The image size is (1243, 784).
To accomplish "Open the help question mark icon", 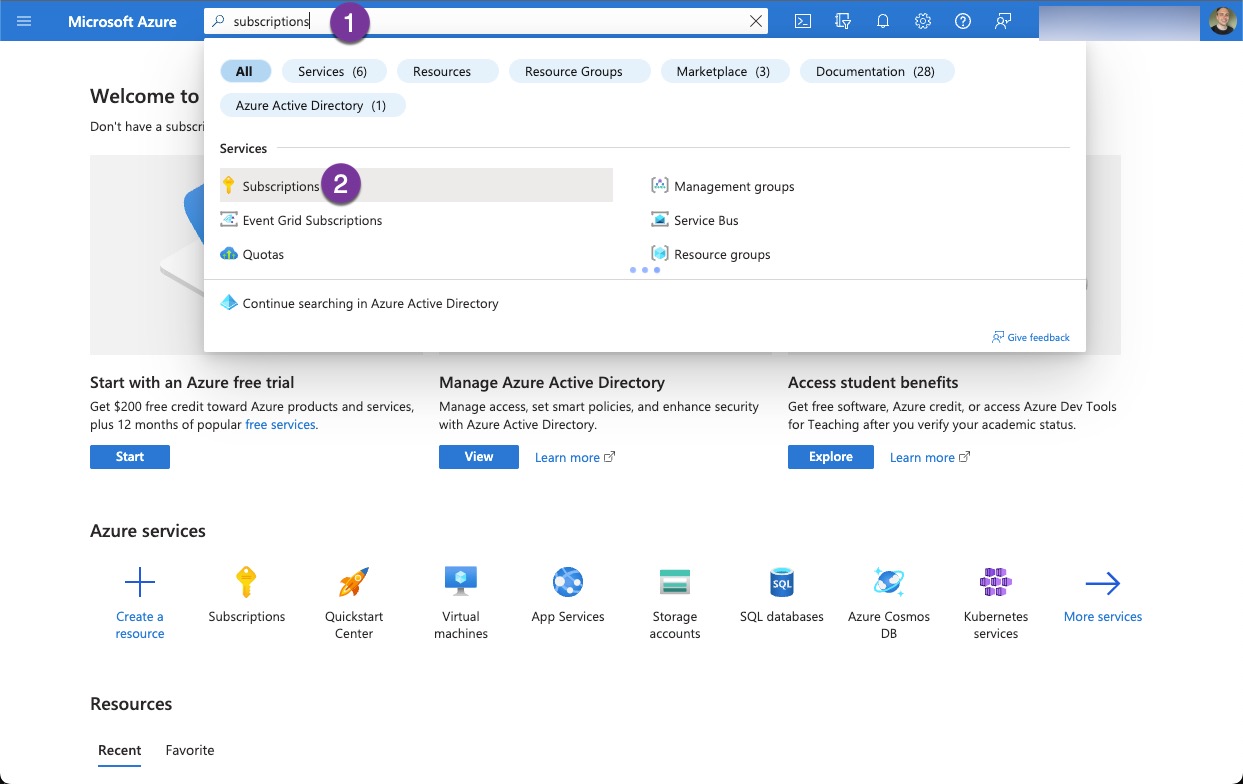I will click(x=962, y=20).
